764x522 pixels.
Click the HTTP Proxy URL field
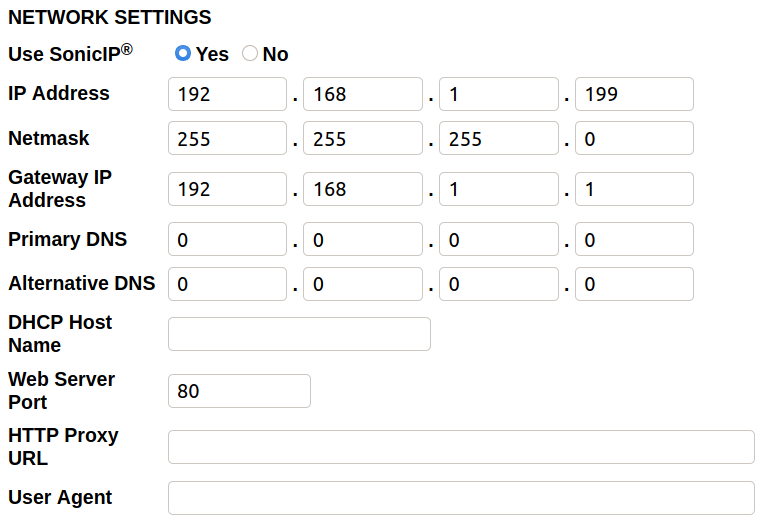pyautogui.click(x=461, y=447)
